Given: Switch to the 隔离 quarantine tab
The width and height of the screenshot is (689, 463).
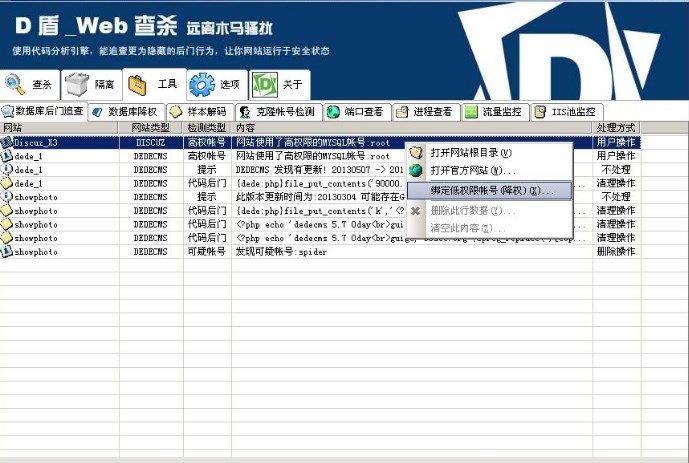Looking at the screenshot, I should [x=91, y=85].
